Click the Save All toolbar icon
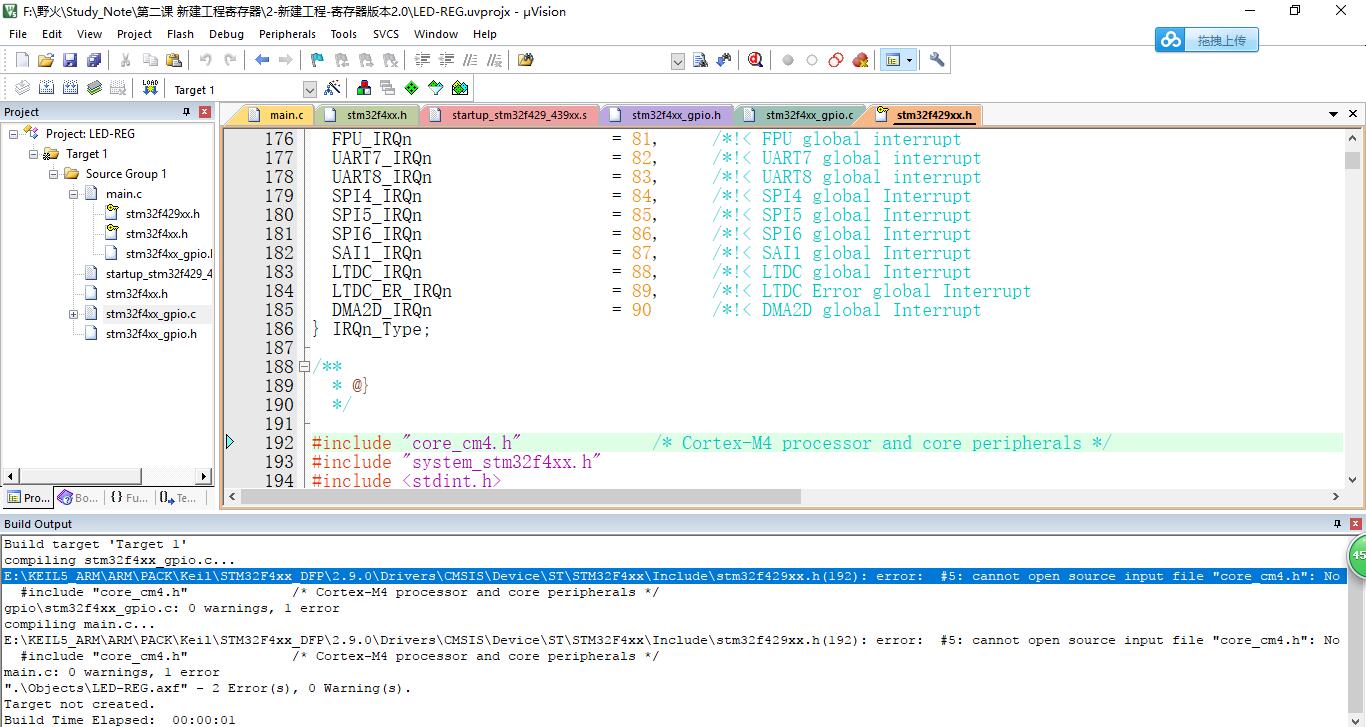This screenshot has width=1366, height=727. click(x=93, y=60)
